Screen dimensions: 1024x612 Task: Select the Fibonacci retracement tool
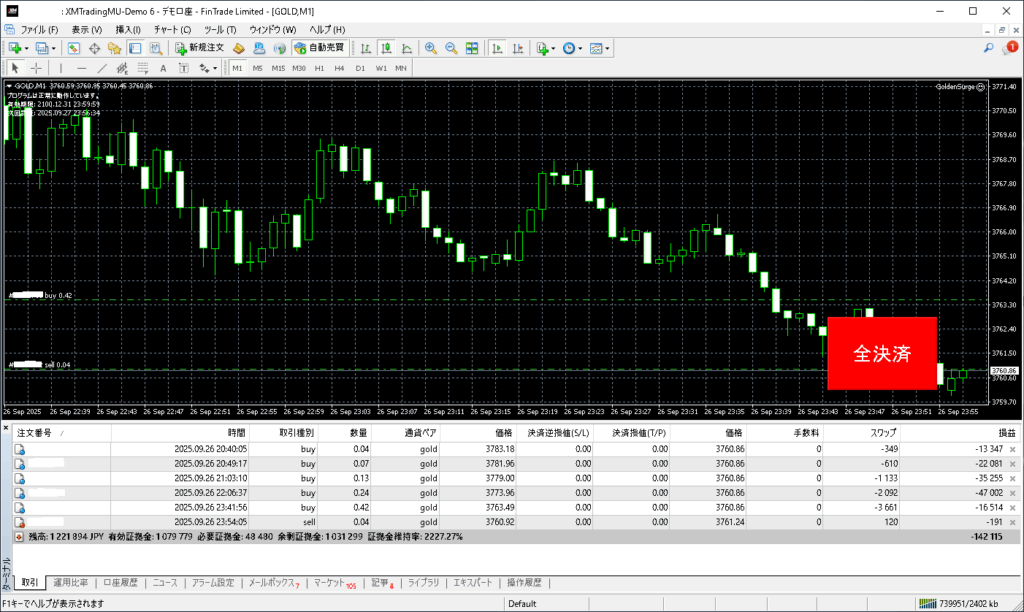click(x=142, y=68)
